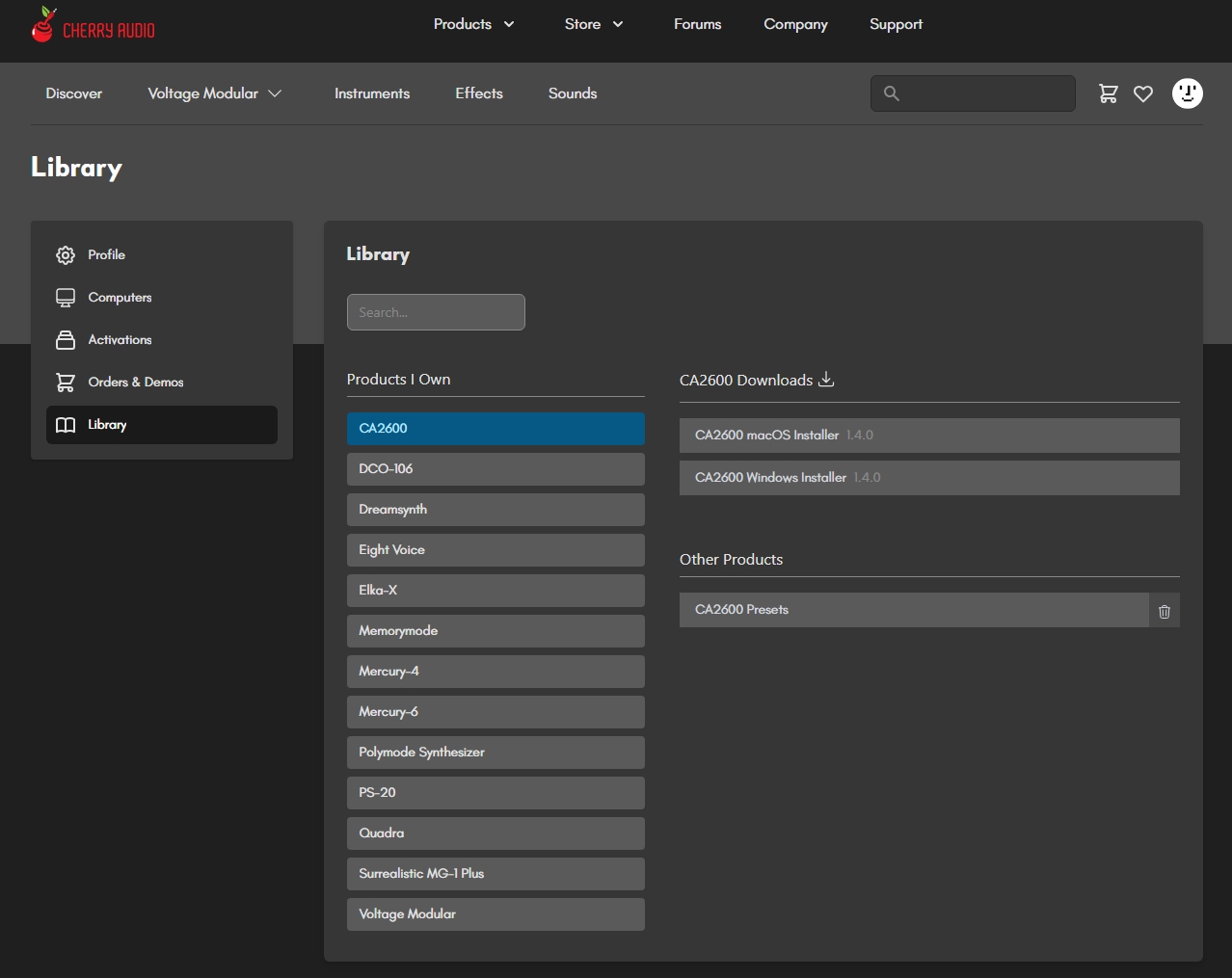Select Polymode Synthesizer from the list
1232x978 pixels.
pos(495,753)
